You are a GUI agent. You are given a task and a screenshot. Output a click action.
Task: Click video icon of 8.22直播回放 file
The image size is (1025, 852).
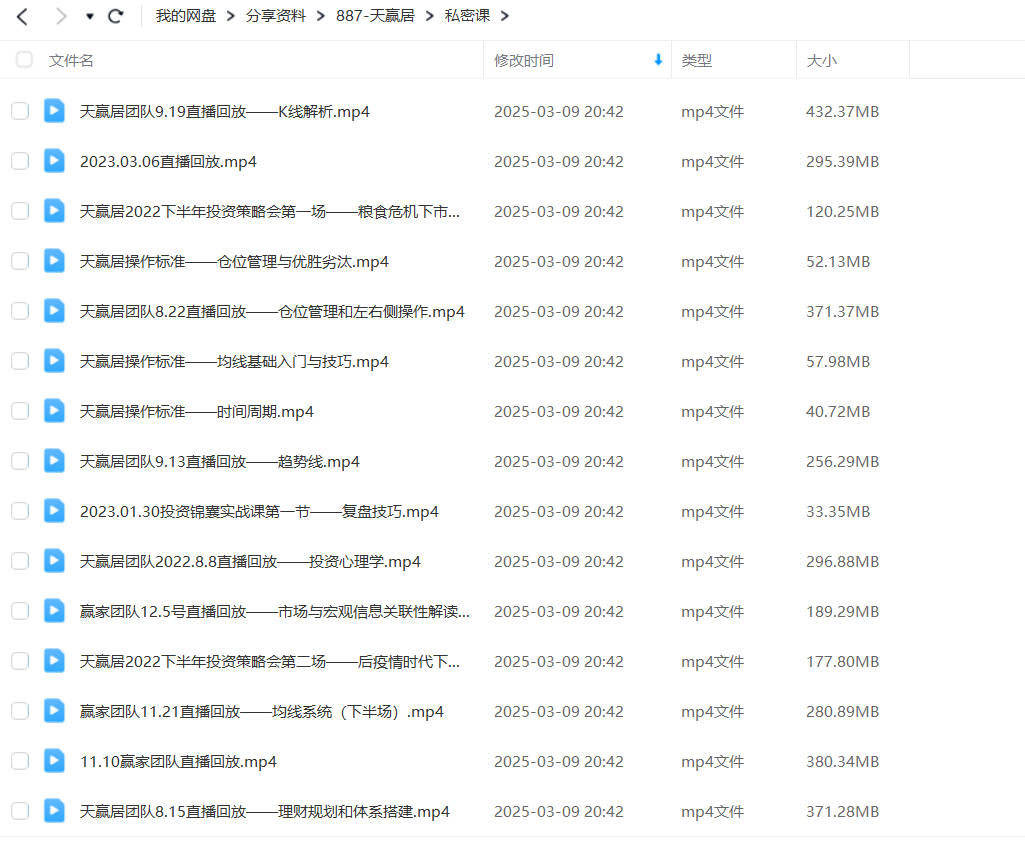tap(54, 311)
